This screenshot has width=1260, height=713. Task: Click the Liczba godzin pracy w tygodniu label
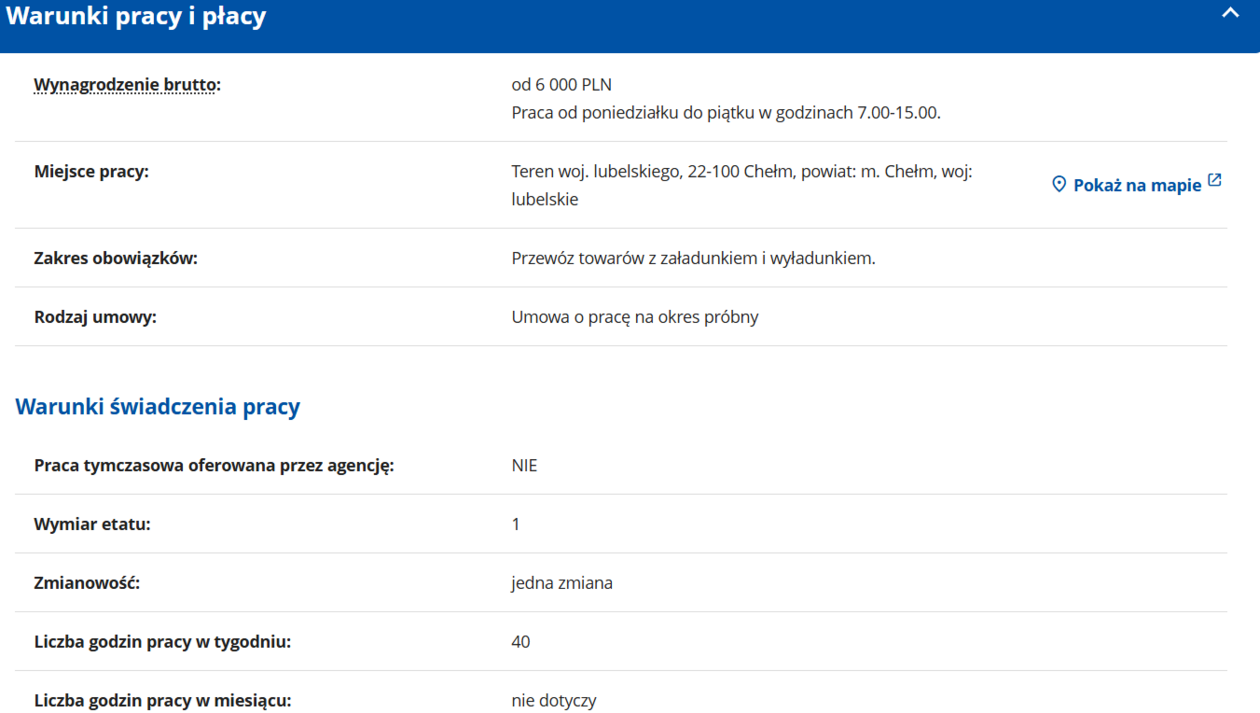pyautogui.click(x=162, y=642)
